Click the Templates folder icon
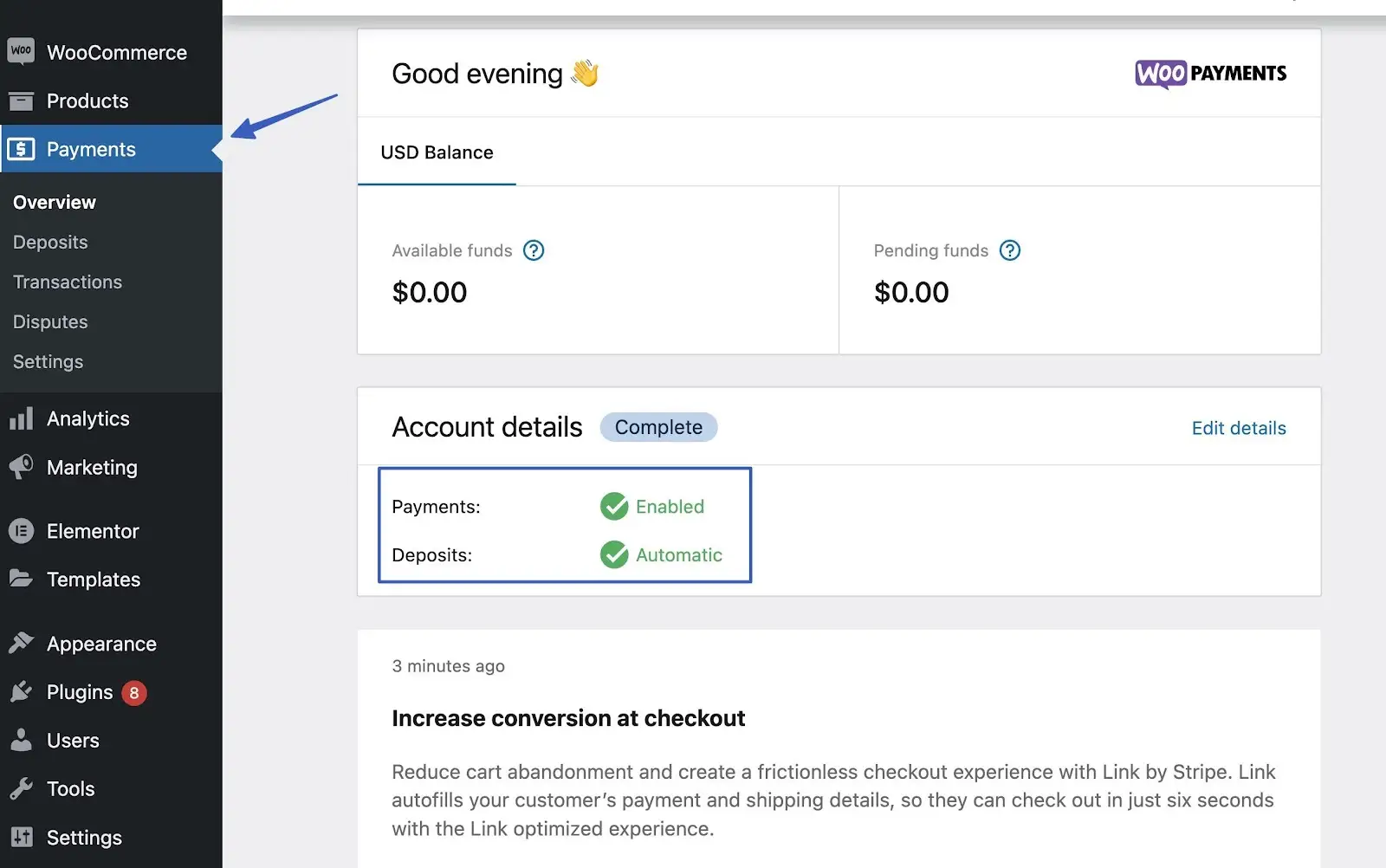The height and width of the screenshot is (868, 1386). pyautogui.click(x=22, y=579)
